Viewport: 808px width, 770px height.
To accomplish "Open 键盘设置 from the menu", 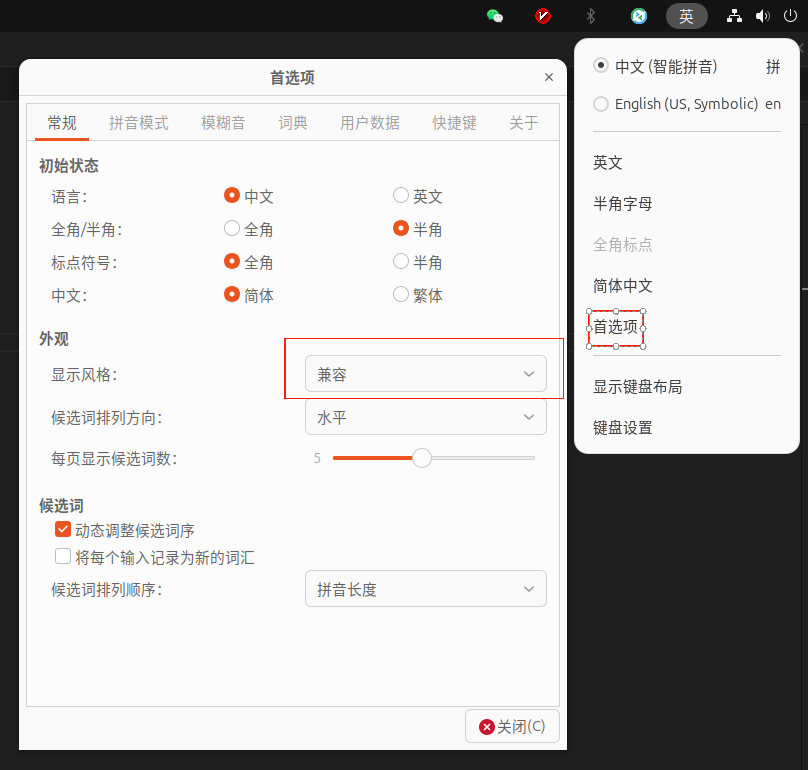I will 622,428.
